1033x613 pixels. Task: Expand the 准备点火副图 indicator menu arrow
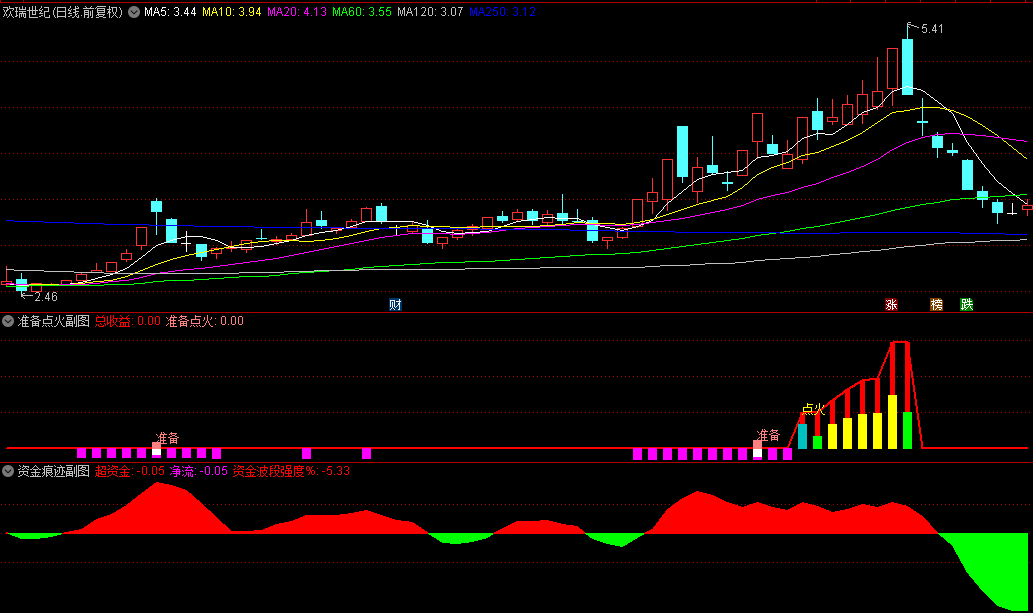[x=9, y=321]
